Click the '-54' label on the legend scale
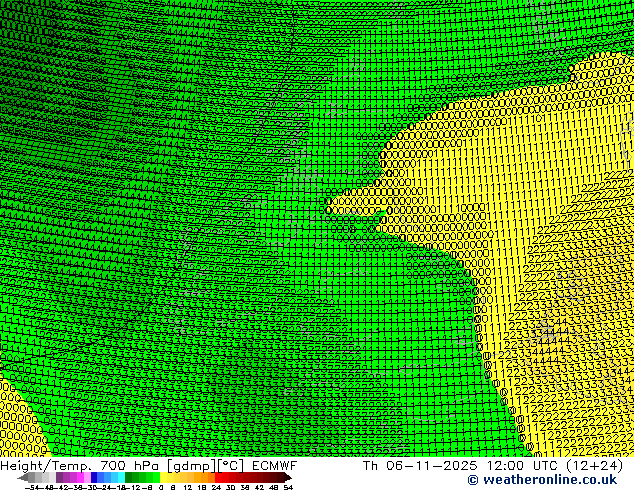 32,487
